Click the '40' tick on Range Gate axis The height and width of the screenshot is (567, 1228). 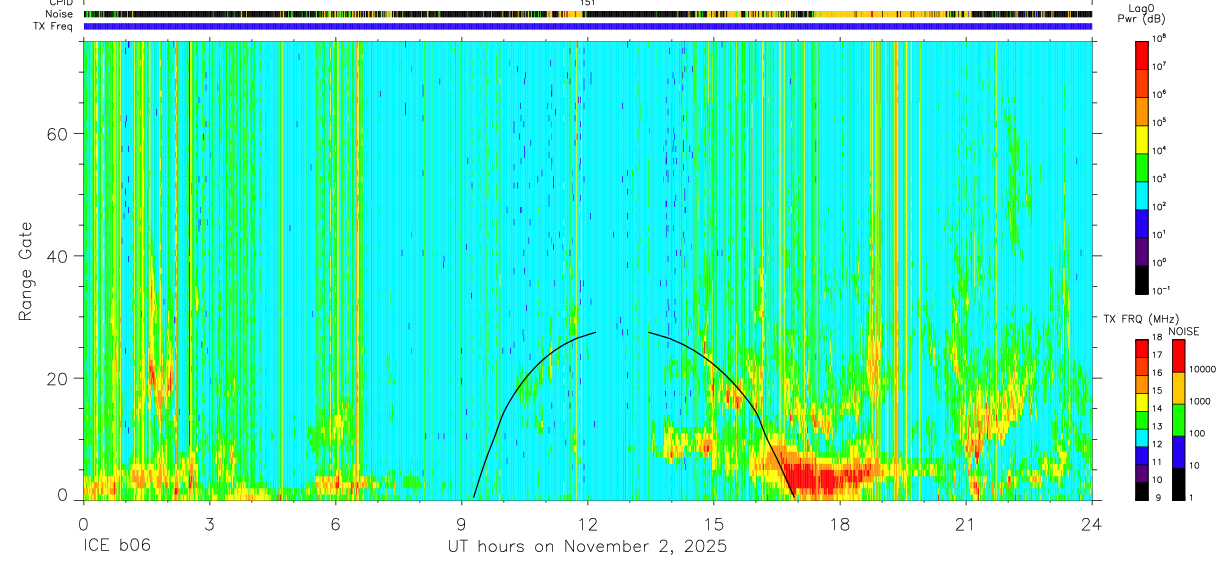(58, 256)
